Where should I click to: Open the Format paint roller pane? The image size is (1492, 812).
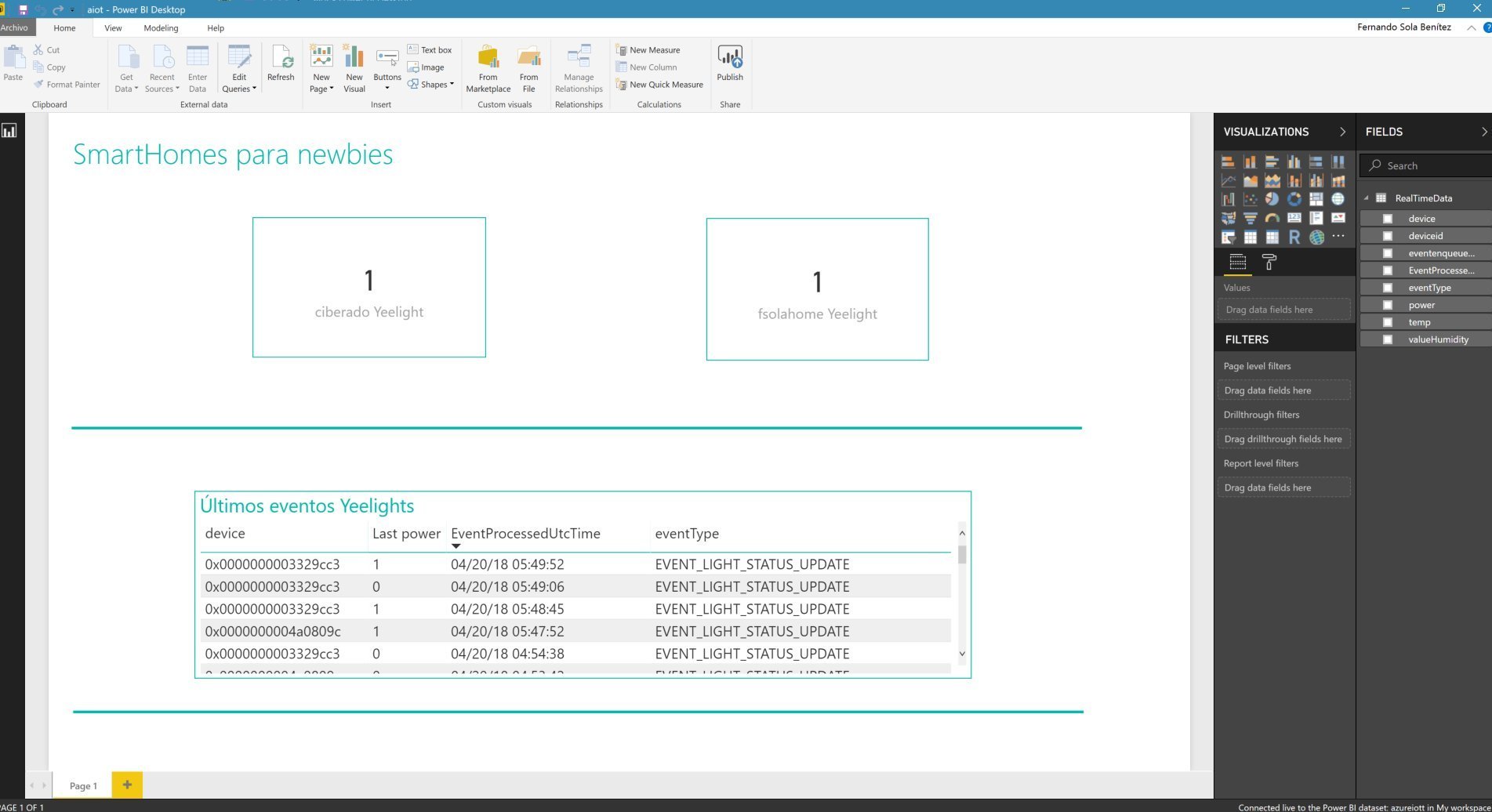click(x=1269, y=263)
